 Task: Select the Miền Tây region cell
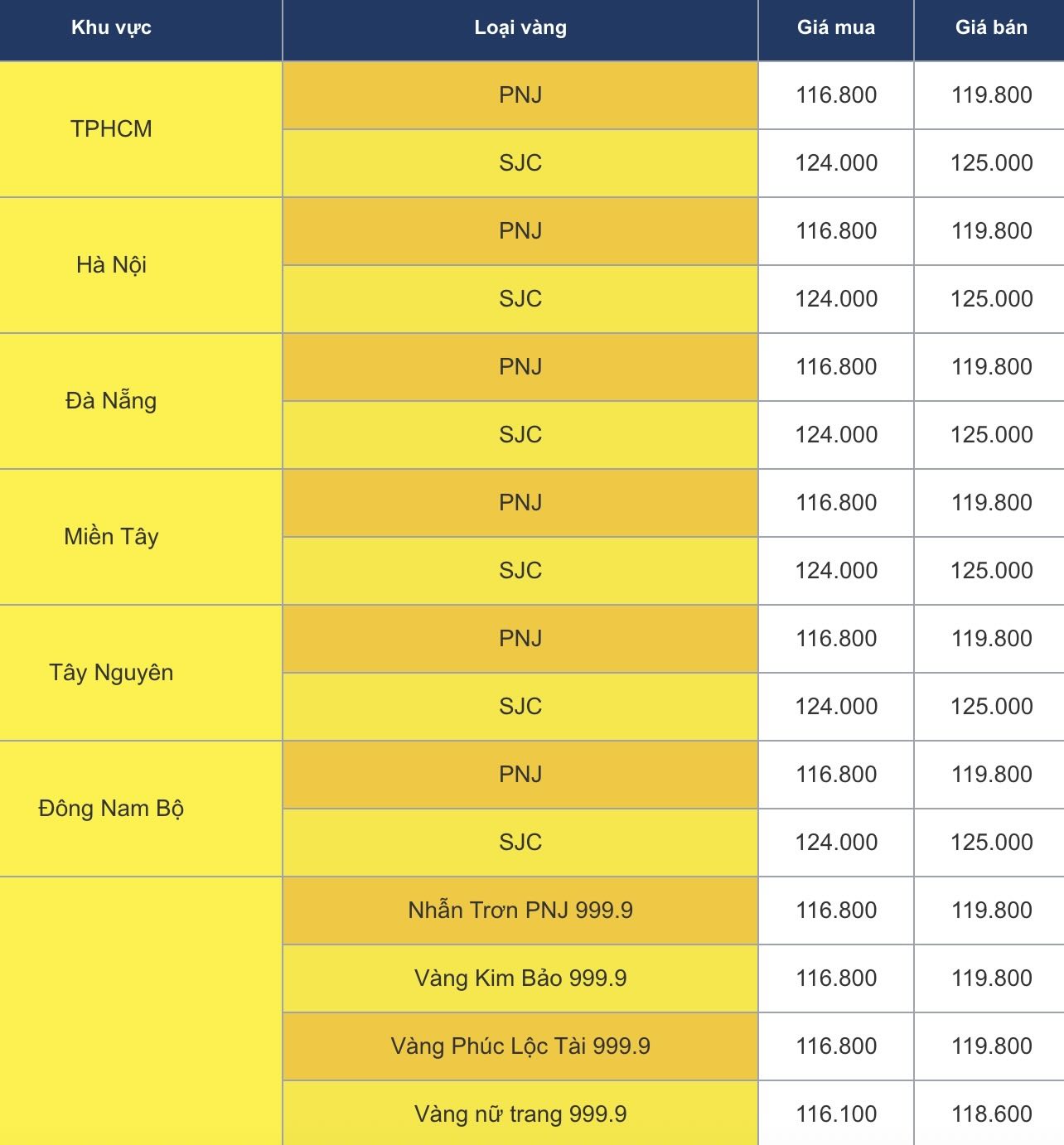coord(111,537)
